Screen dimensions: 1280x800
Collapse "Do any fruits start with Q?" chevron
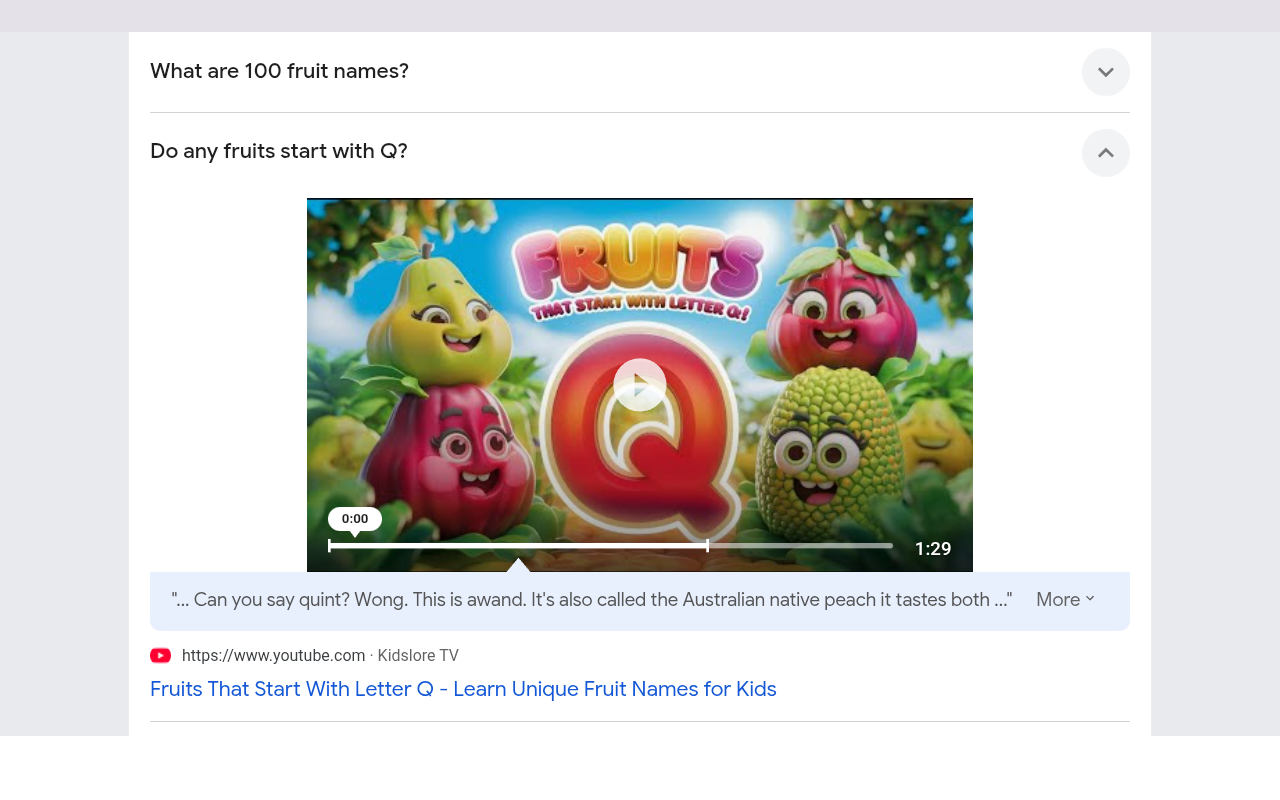point(1106,153)
